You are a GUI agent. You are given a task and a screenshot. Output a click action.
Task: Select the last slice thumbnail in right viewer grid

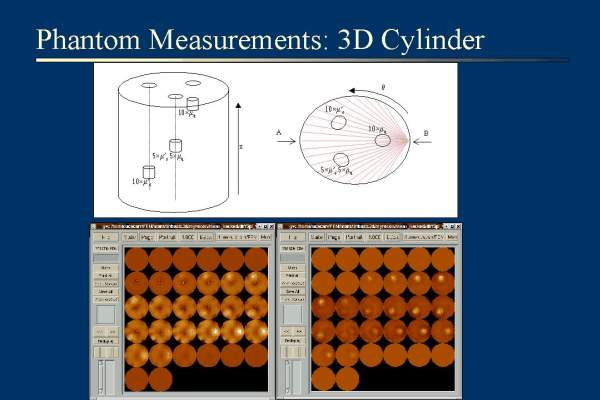coord(348,378)
